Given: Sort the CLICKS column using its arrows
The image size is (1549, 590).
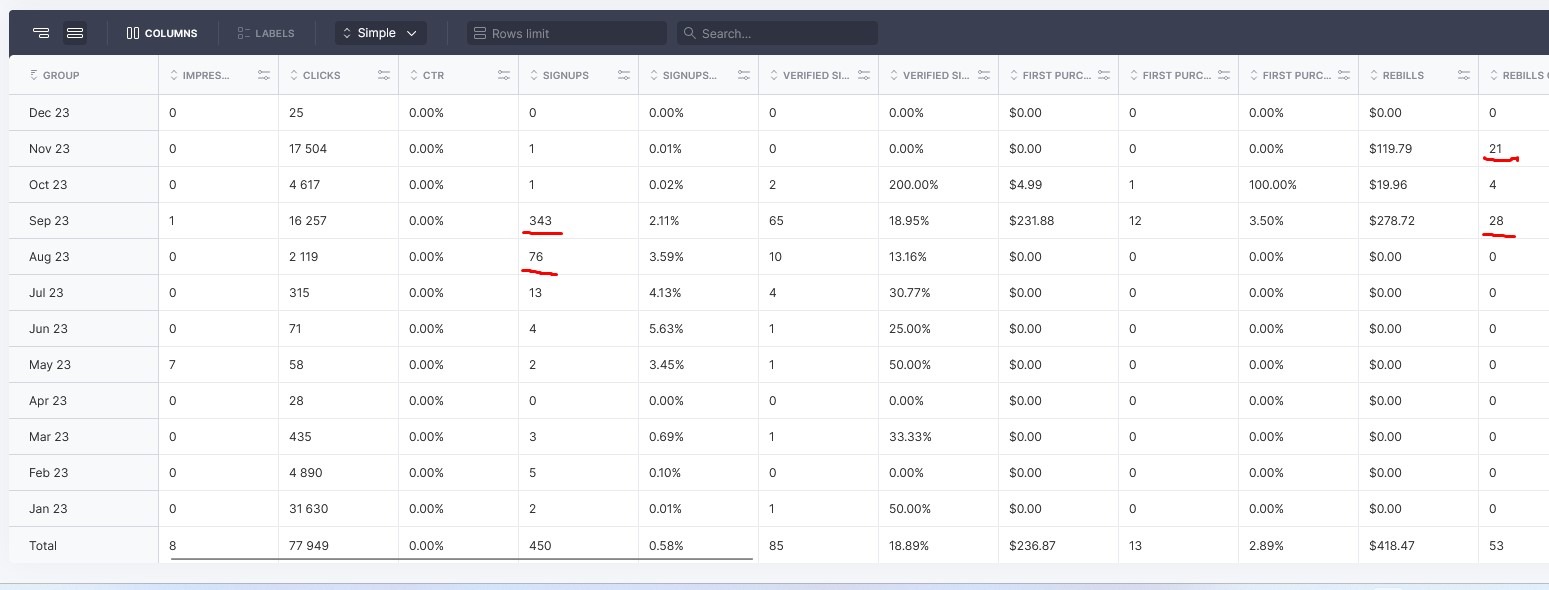Looking at the screenshot, I should [293, 75].
